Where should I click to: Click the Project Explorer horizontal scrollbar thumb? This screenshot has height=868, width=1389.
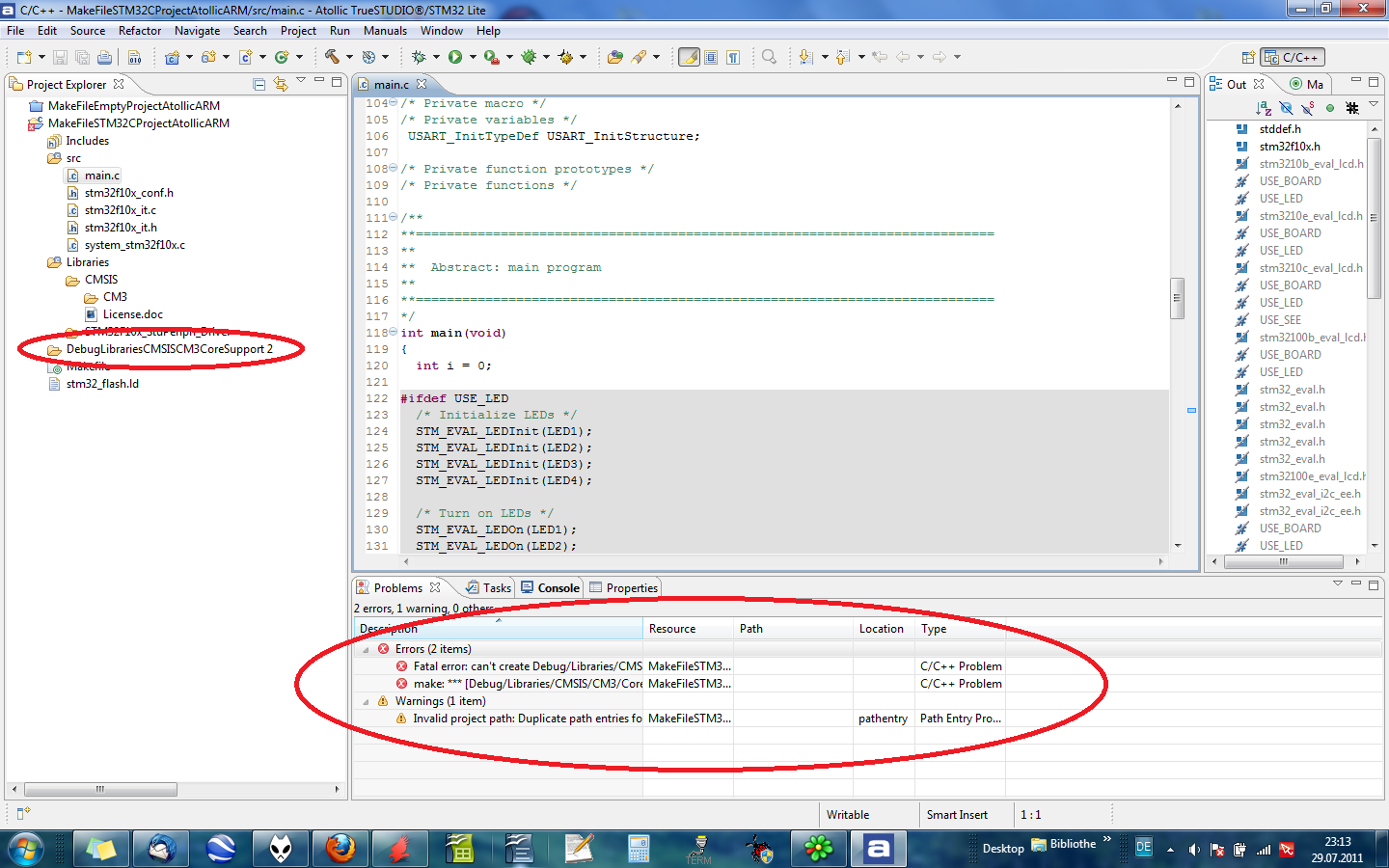(99, 789)
